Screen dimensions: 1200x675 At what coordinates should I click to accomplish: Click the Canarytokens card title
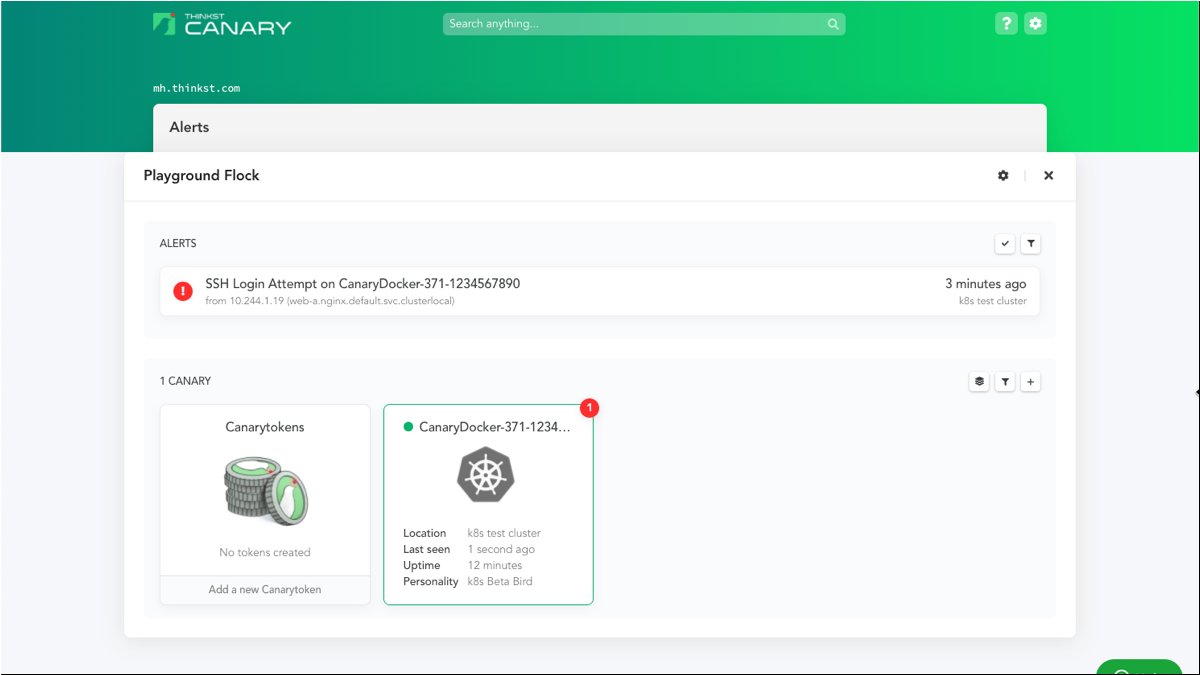(x=265, y=427)
